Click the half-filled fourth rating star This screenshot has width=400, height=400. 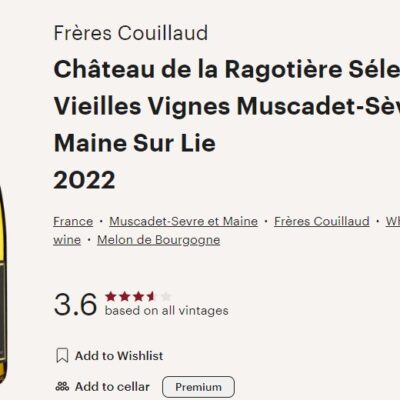152,296
